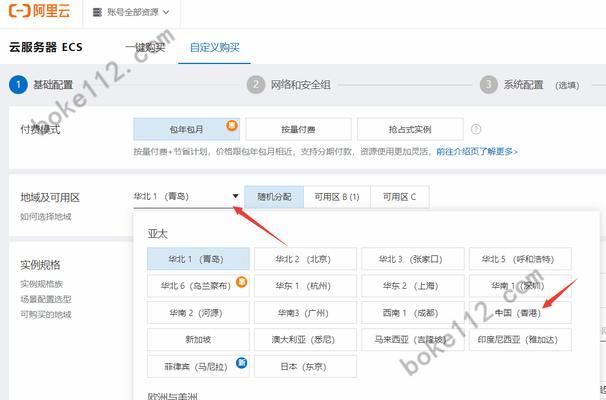Click the 云服务器 ECS page title
The width and height of the screenshot is (606, 400).
[46, 47]
